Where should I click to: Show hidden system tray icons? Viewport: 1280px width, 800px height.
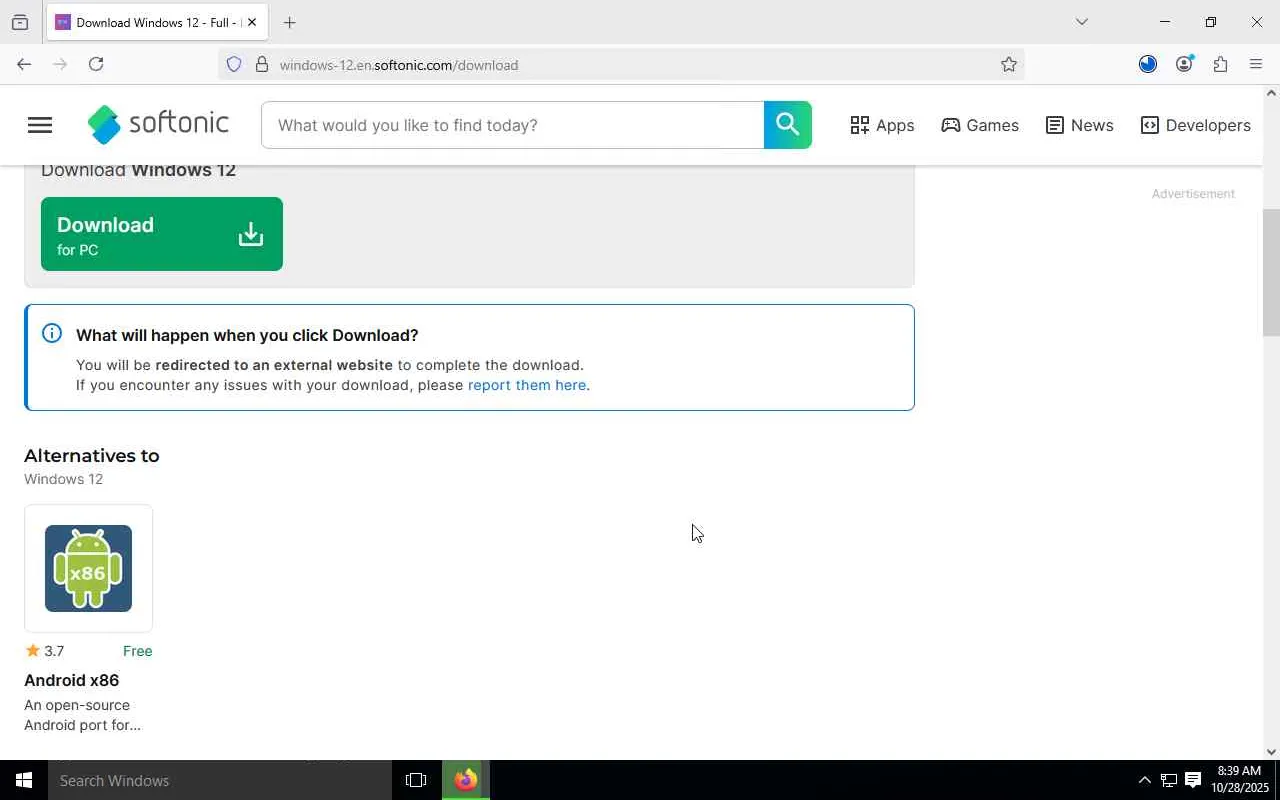click(1144, 780)
